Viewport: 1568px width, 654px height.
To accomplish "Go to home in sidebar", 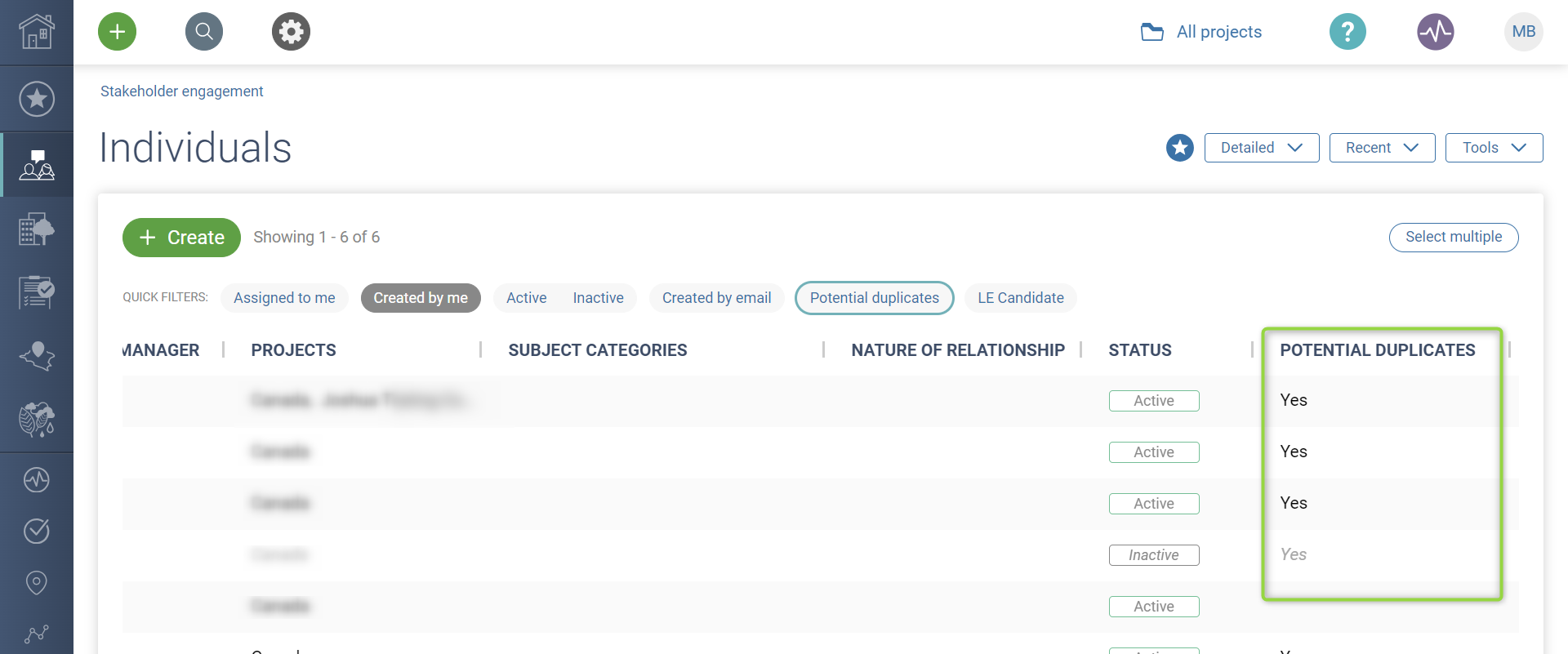I will coord(37,32).
